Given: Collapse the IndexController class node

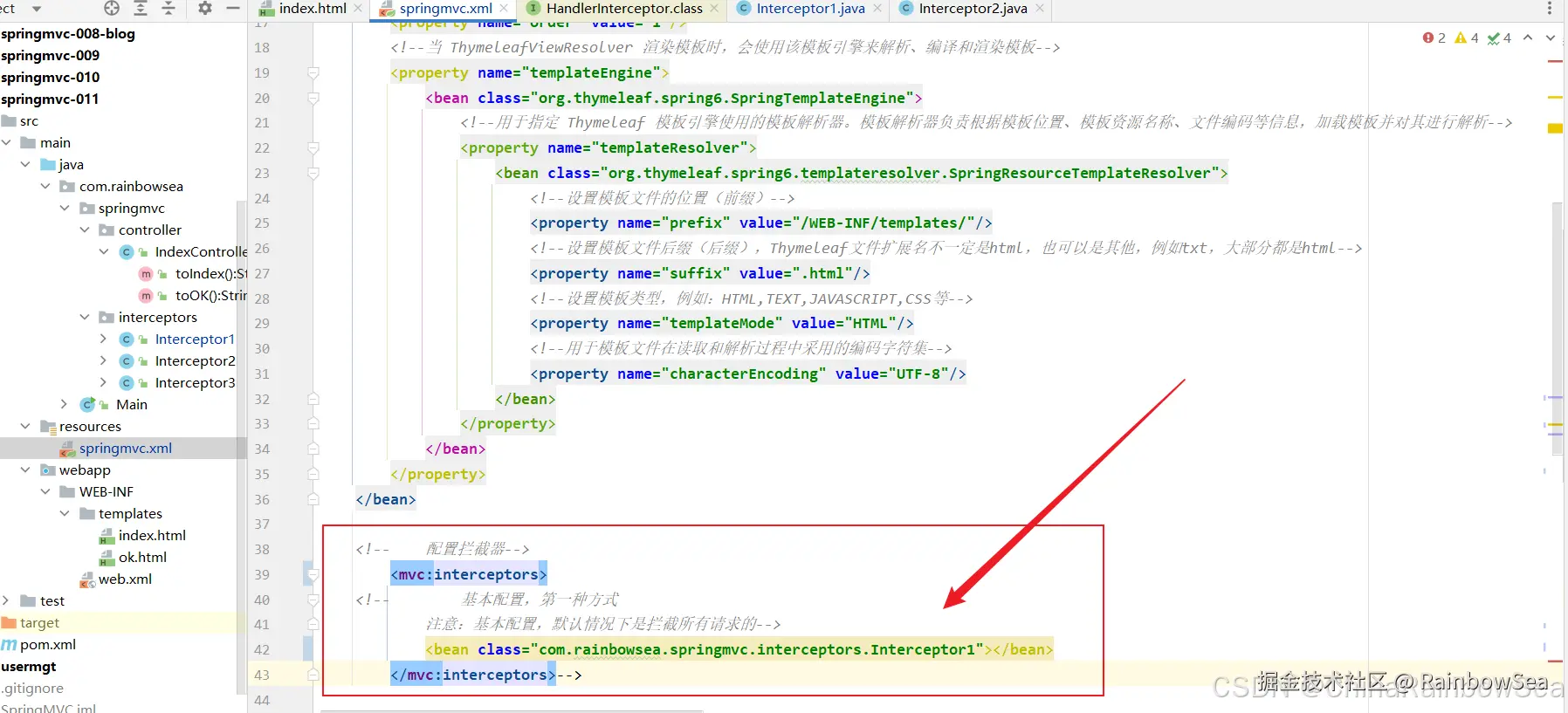Looking at the screenshot, I should [104, 251].
